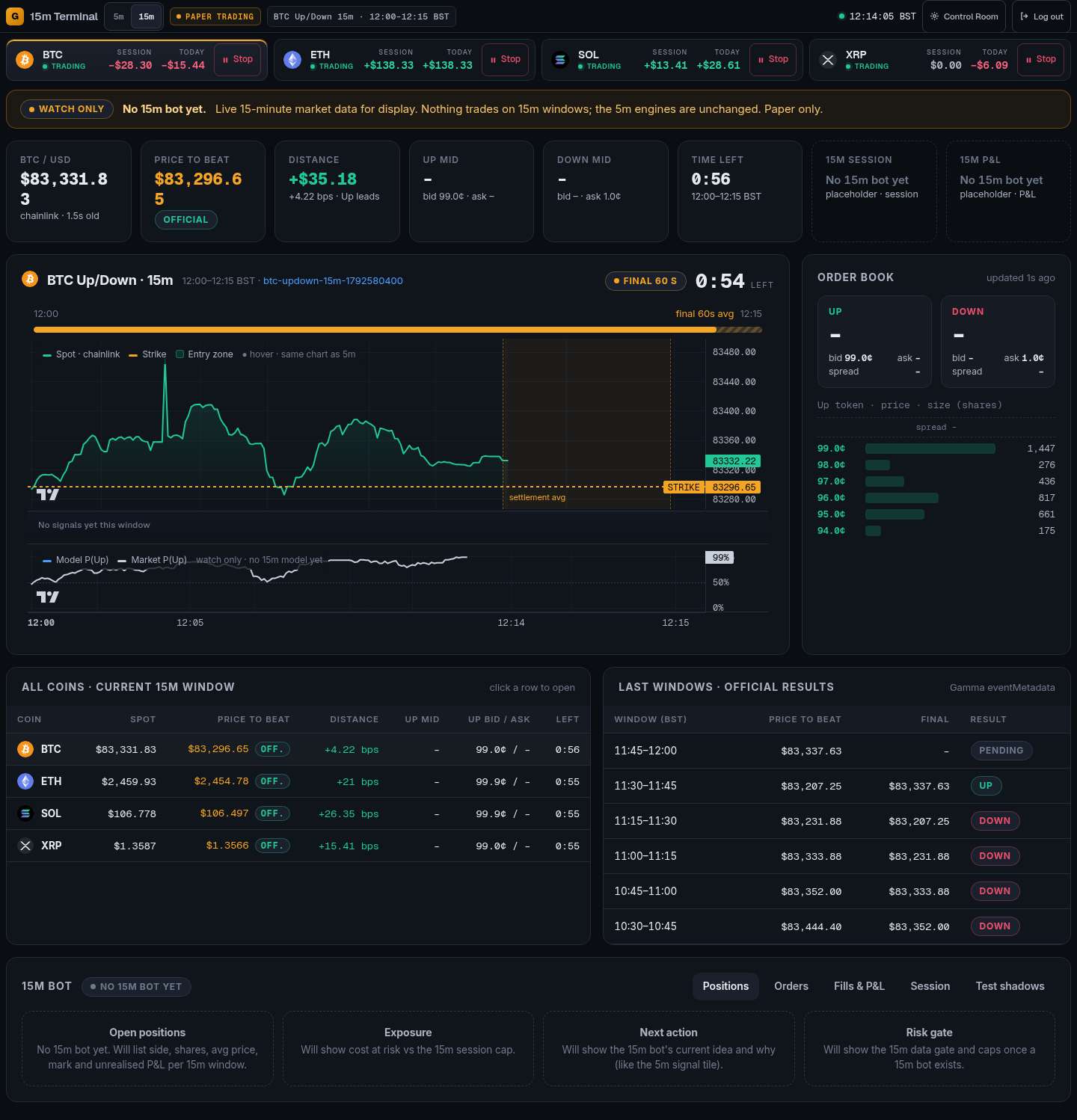Toggle the Strike line in chart legend

point(148,354)
